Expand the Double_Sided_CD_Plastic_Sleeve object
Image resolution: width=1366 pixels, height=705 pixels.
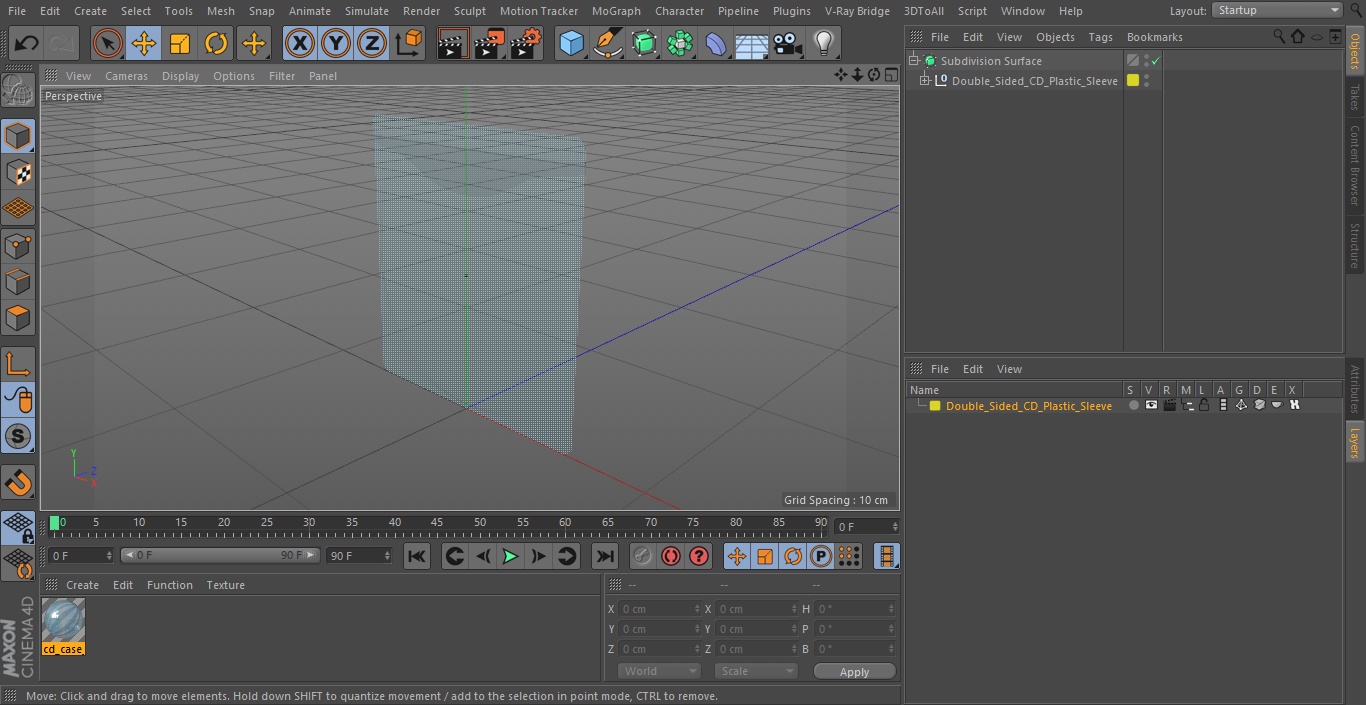point(925,81)
